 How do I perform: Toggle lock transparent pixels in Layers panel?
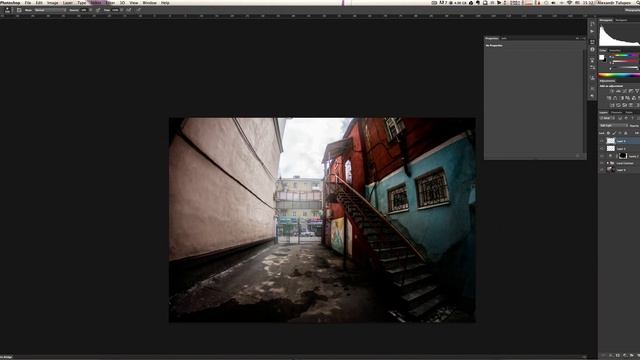pos(608,133)
